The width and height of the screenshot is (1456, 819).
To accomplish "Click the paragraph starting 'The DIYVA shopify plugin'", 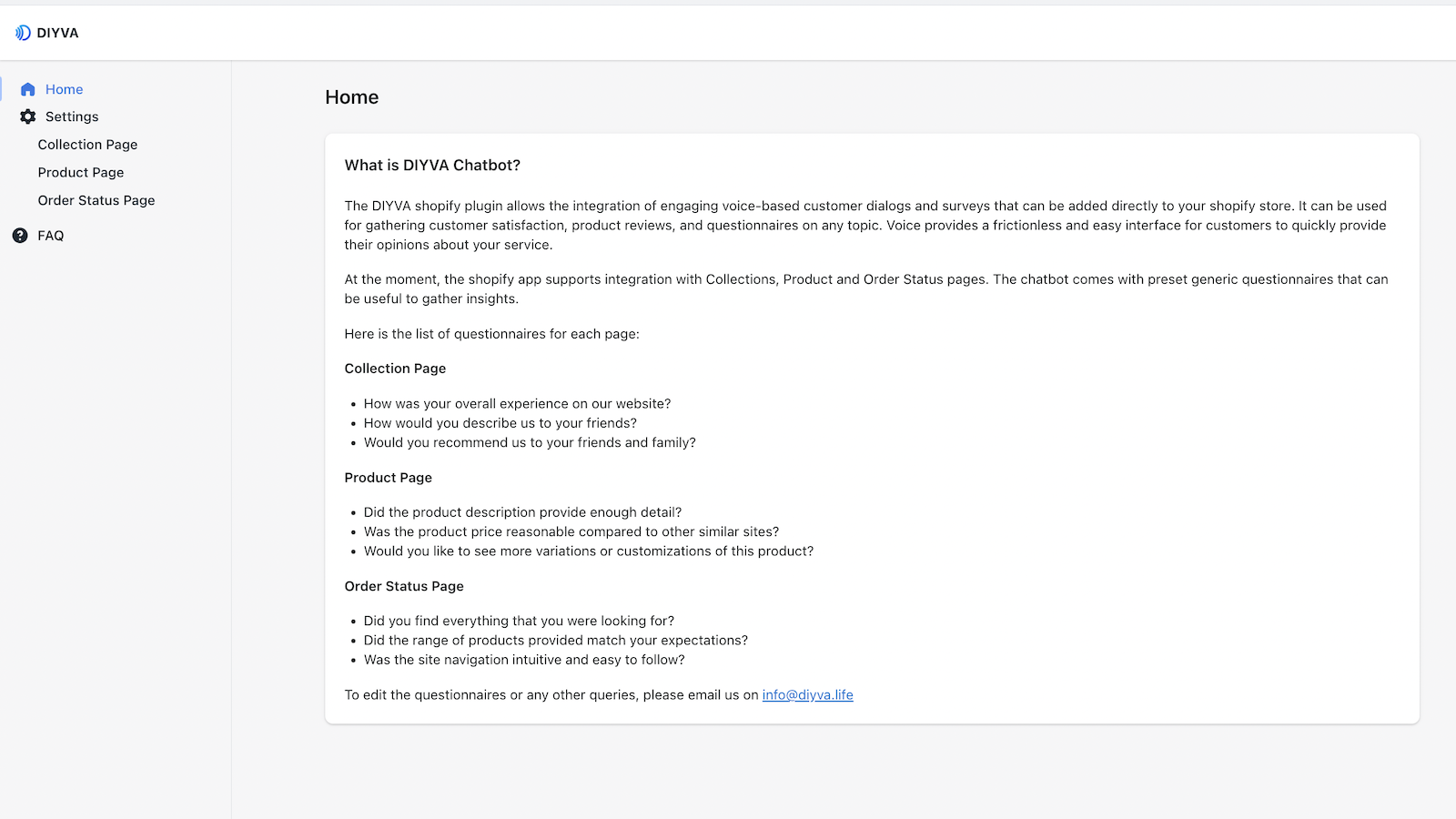I will (x=865, y=226).
